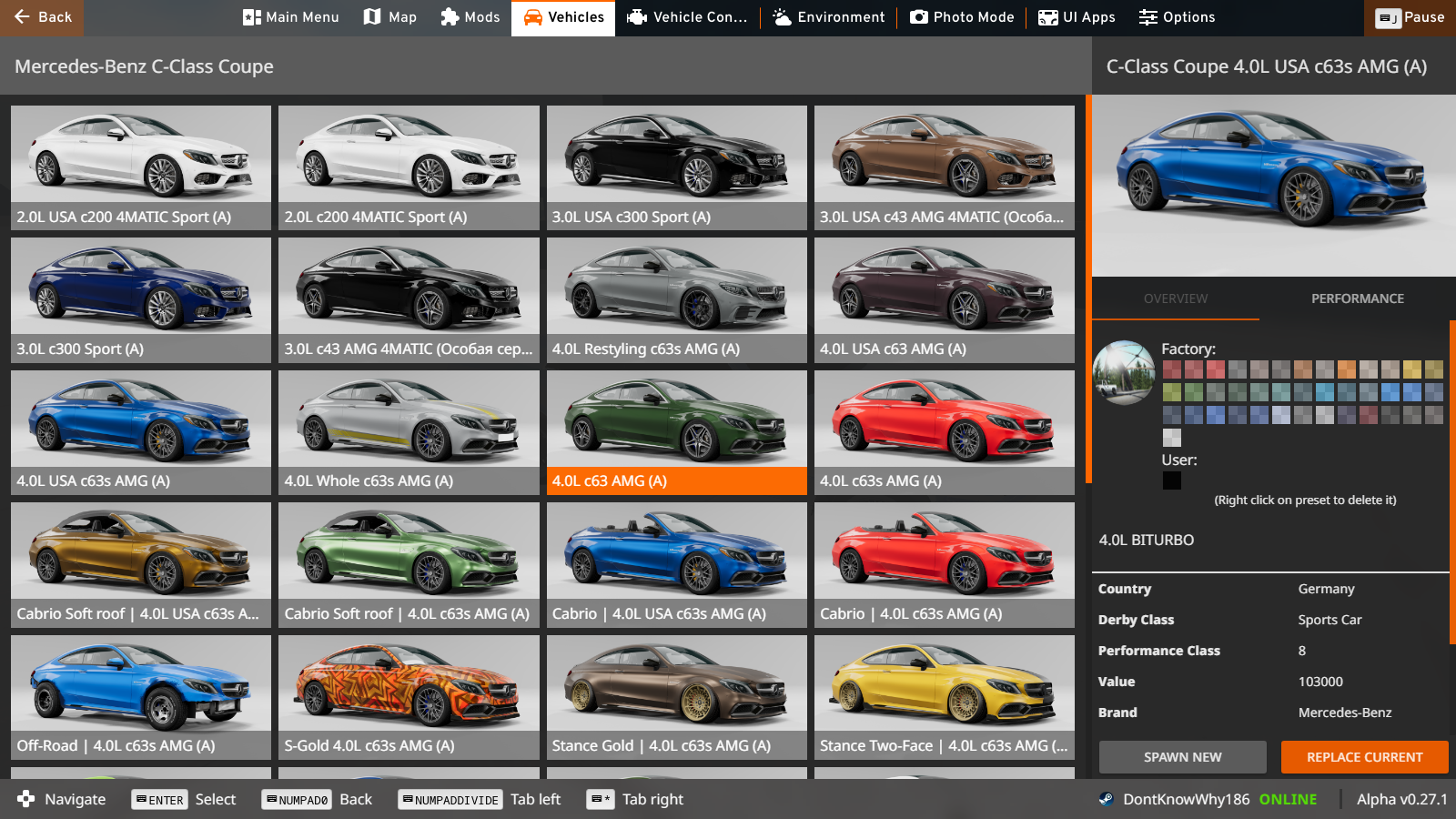Open the Mods puzzle-piece menu

pyautogui.click(x=470, y=17)
